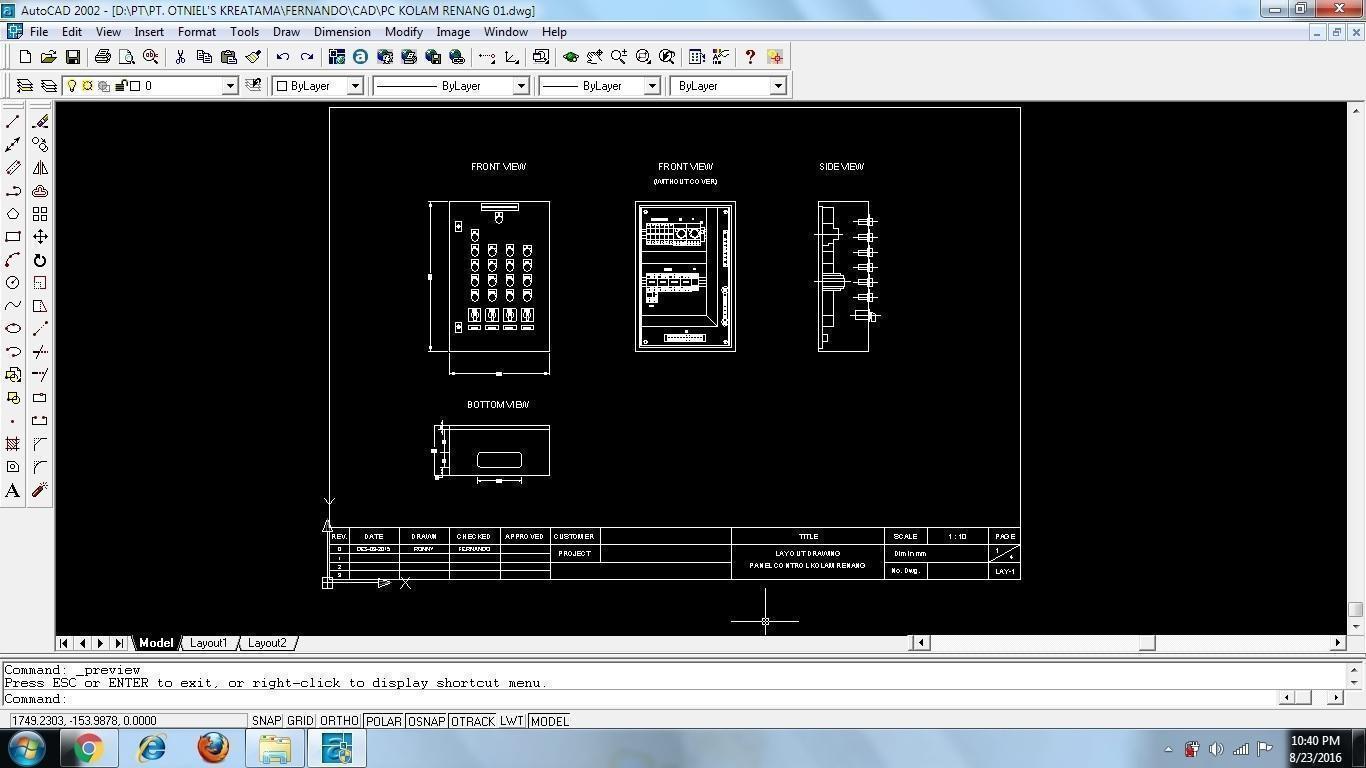Image resolution: width=1366 pixels, height=768 pixels.
Task: Select the Multiline Text tool
Action: 12,490
